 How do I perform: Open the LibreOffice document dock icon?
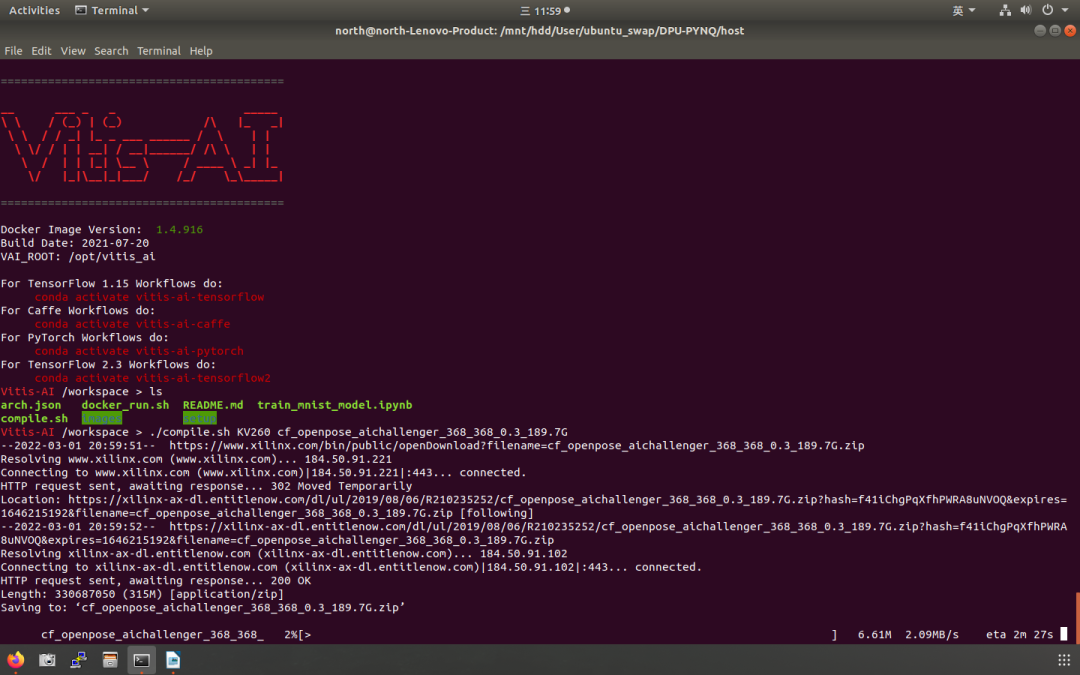point(173,660)
